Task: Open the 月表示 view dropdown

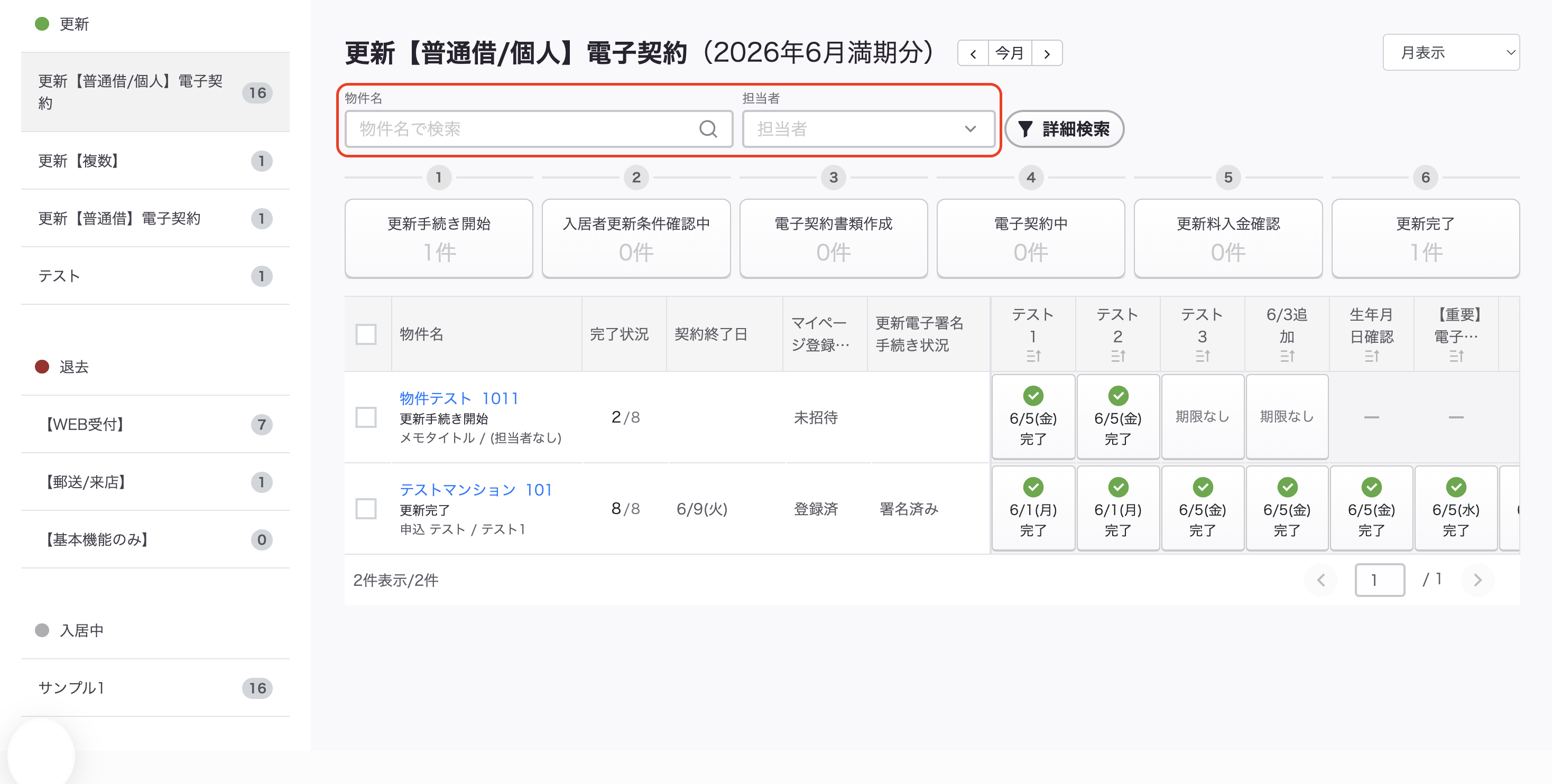Action: click(x=1451, y=53)
